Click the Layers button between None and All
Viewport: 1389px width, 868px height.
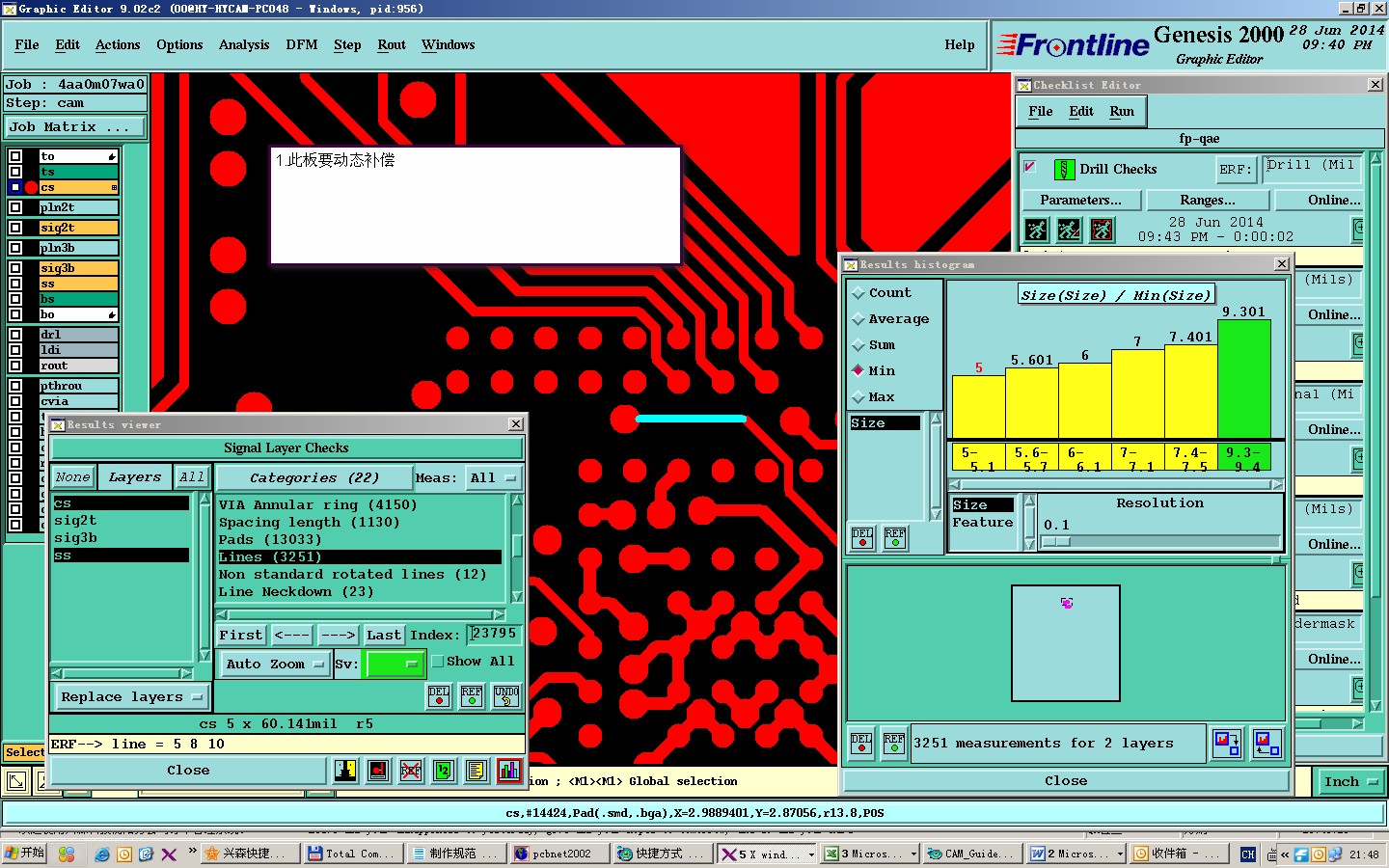point(135,477)
